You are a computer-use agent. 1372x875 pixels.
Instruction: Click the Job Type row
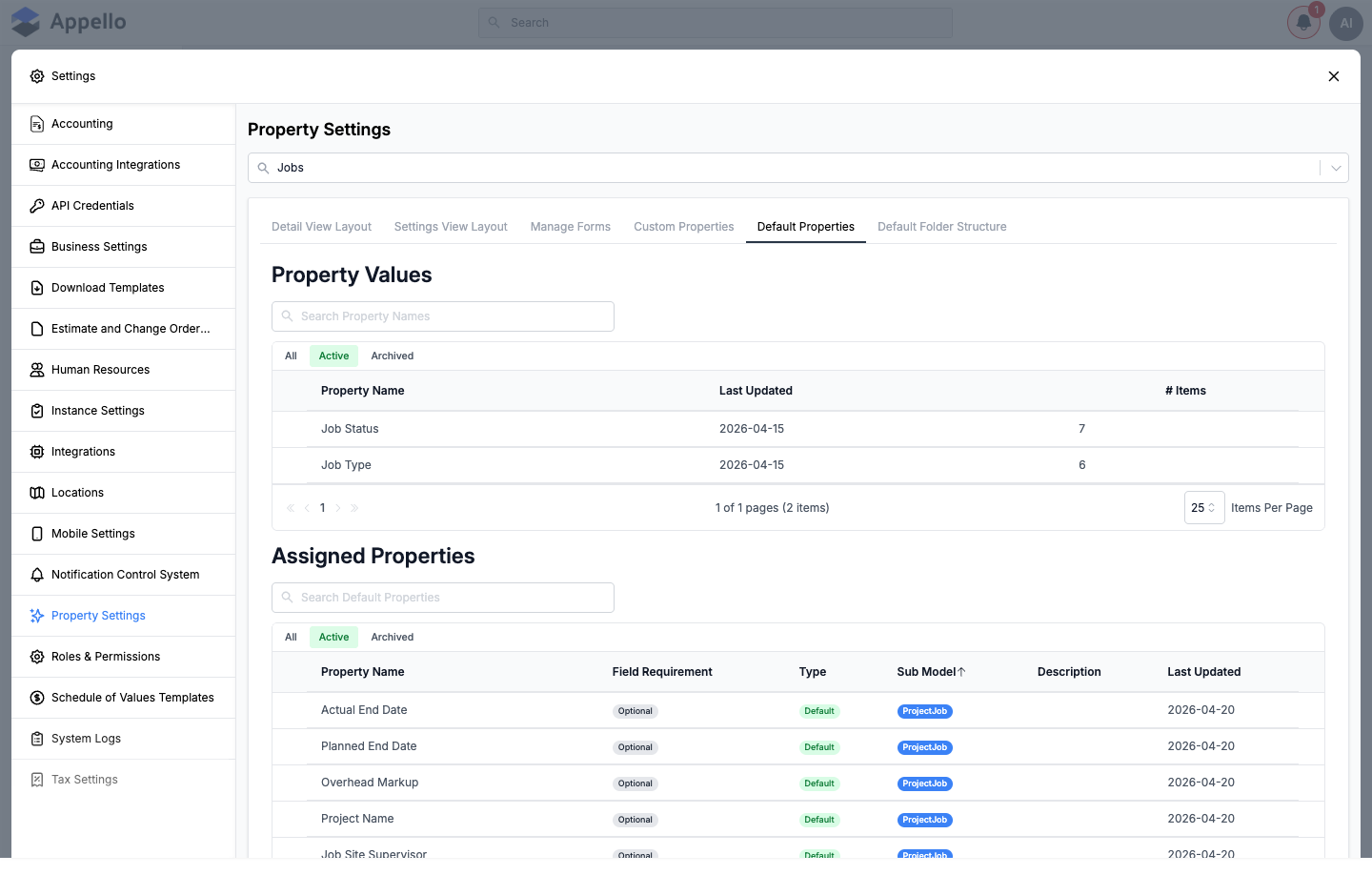798,465
